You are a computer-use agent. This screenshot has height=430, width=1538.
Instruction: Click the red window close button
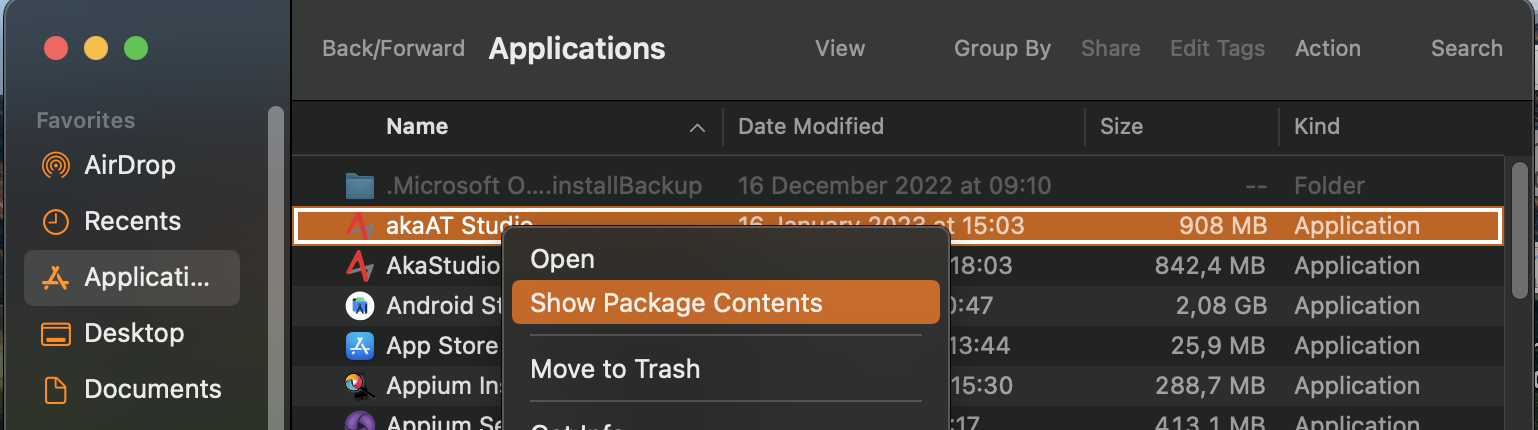pyautogui.click(x=56, y=48)
